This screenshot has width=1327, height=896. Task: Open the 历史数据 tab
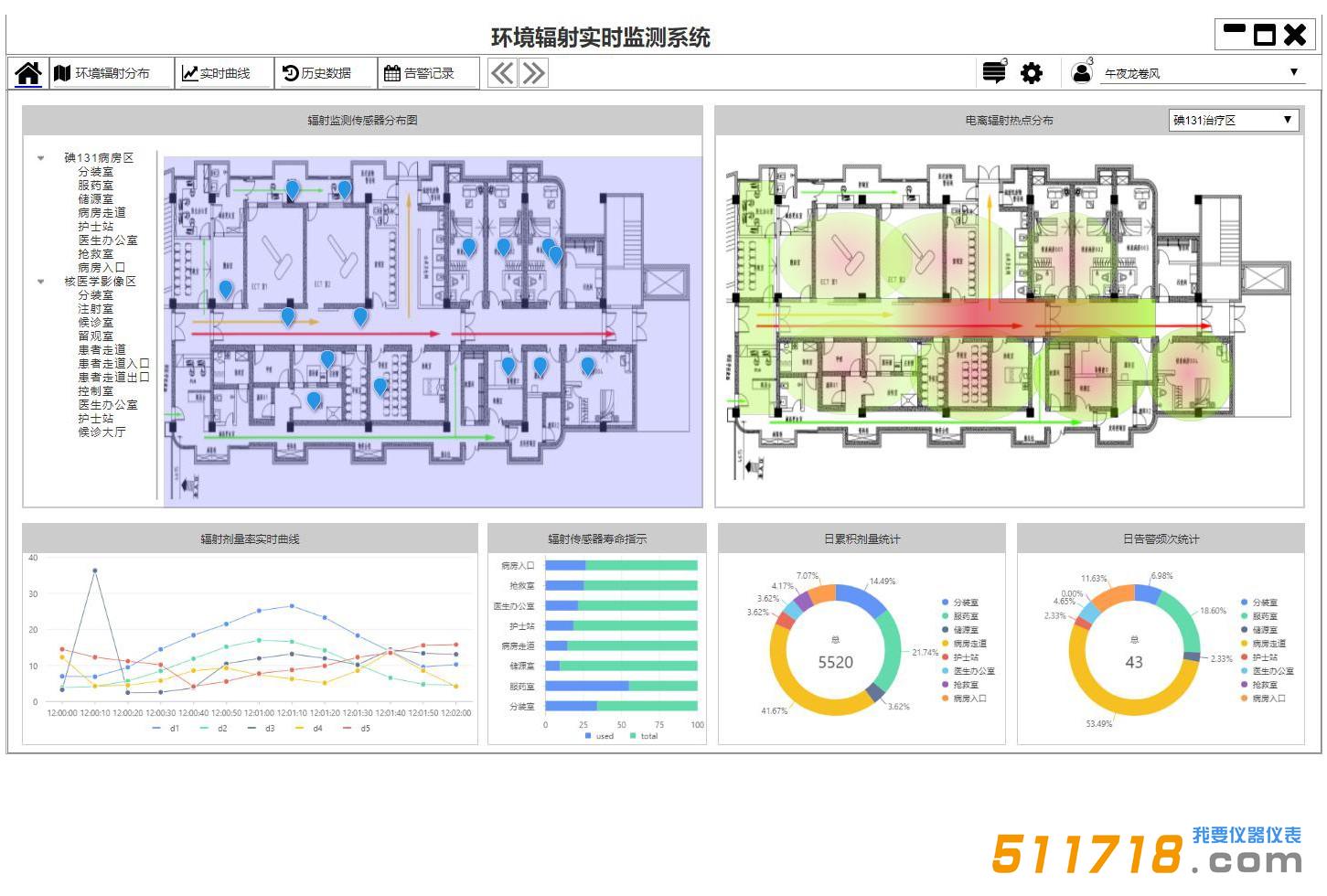coord(316,73)
